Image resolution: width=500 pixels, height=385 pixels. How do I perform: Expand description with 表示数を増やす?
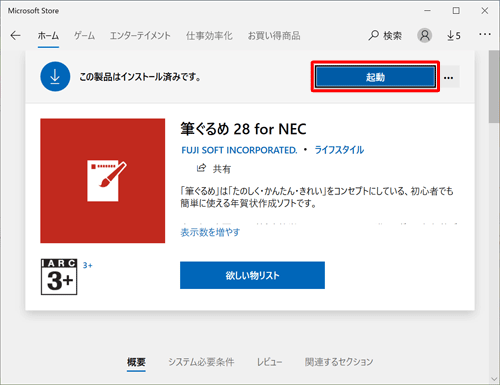(x=210, y=232)
